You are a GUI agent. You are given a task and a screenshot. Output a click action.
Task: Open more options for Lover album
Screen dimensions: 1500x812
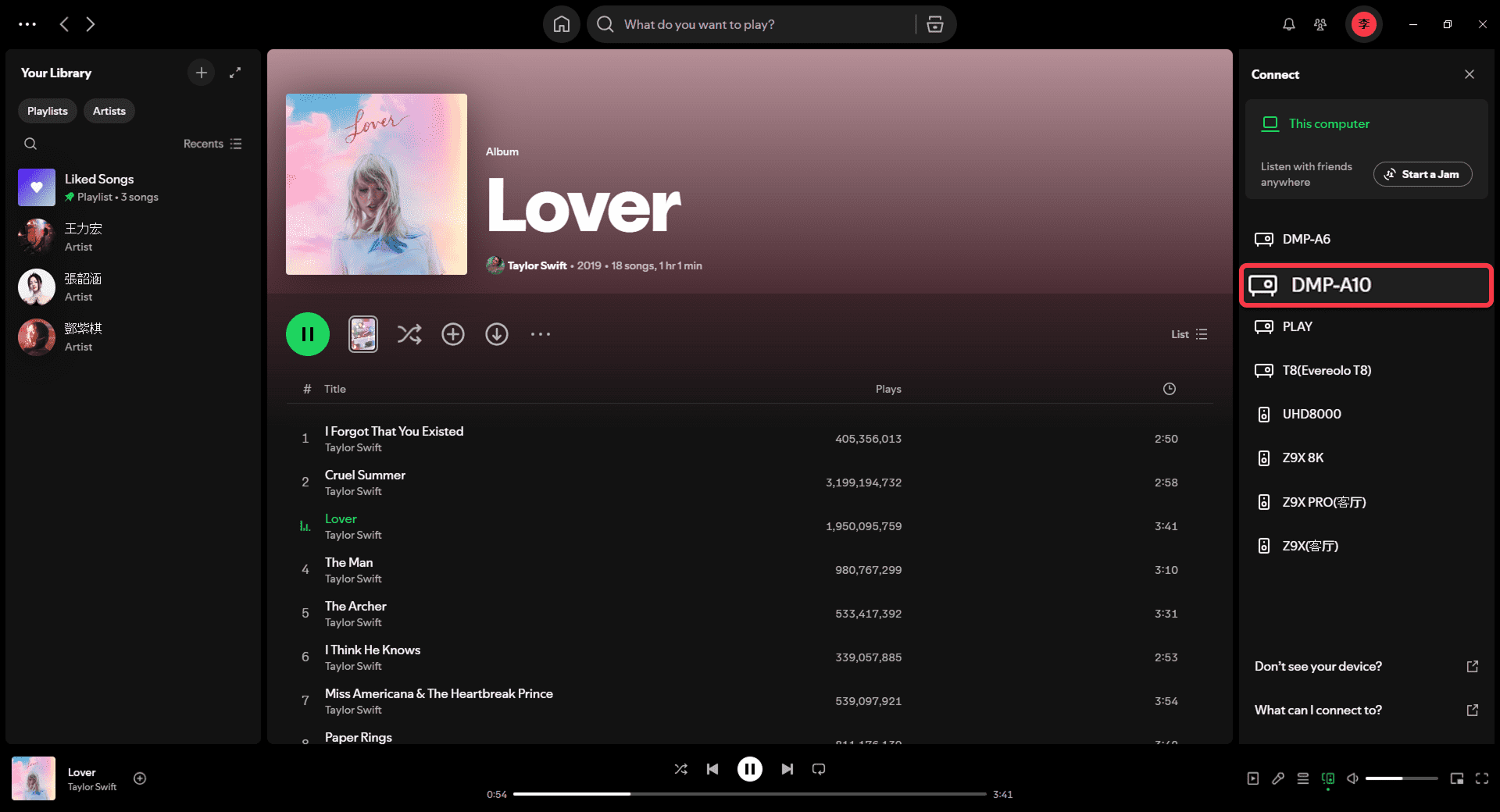point(540,334)
